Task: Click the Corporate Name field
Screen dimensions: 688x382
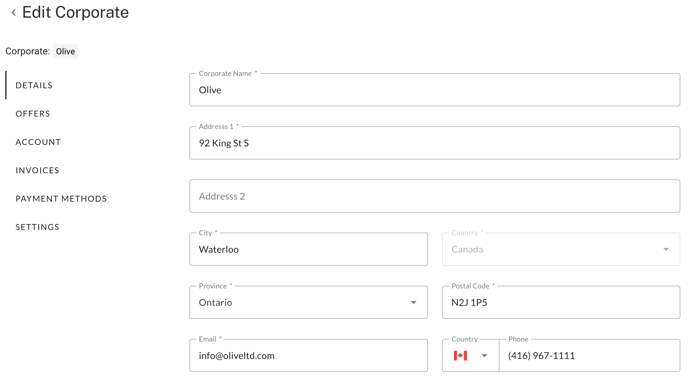Action: tap(434, 90)
